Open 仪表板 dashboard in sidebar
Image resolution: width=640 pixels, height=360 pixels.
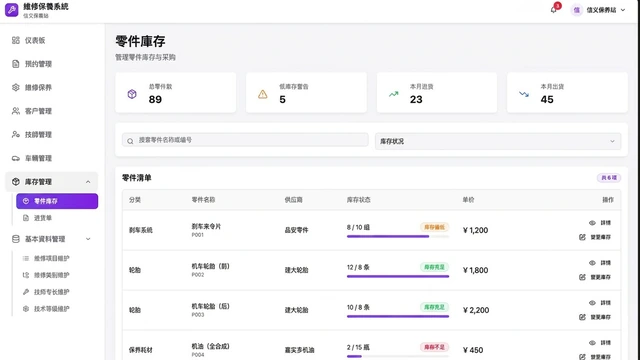(x=51, y=40)
